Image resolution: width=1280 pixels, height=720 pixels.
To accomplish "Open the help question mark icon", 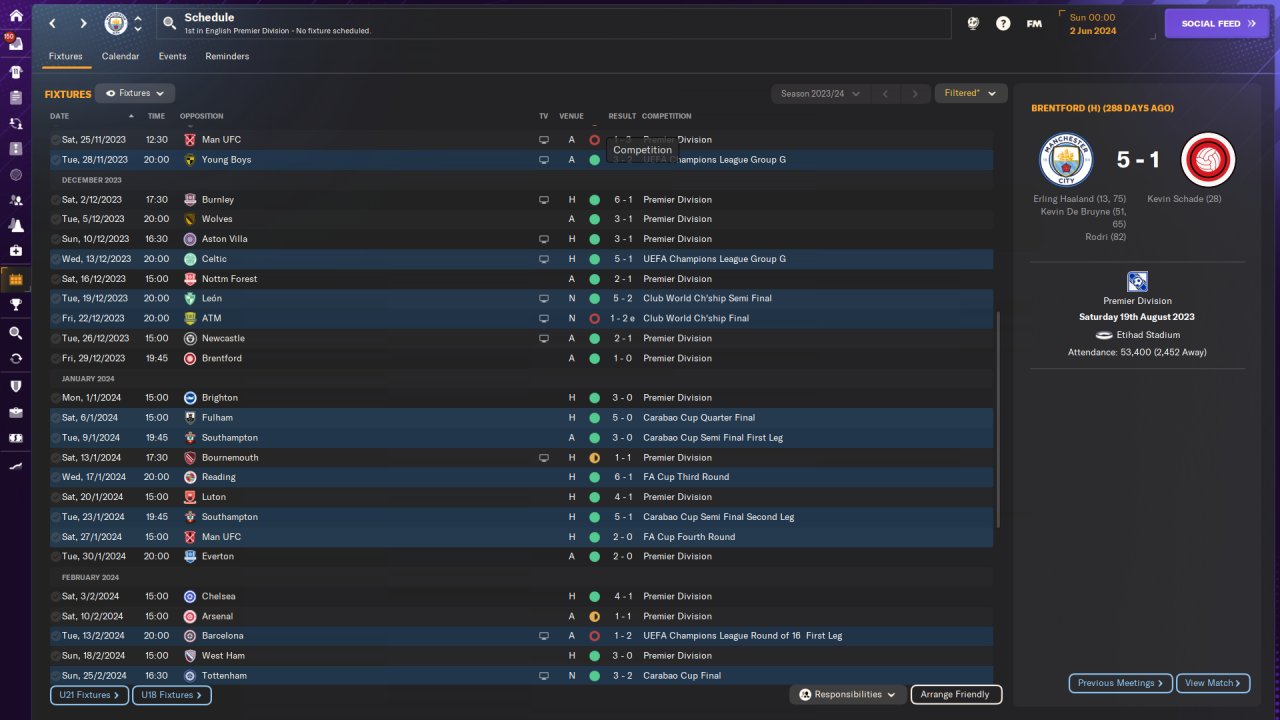I will pyautogui.click(x=1003, y=23).
